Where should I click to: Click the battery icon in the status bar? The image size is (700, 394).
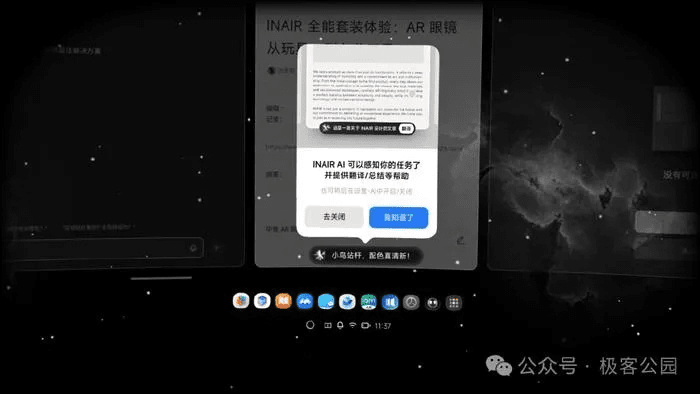(366, 325)
